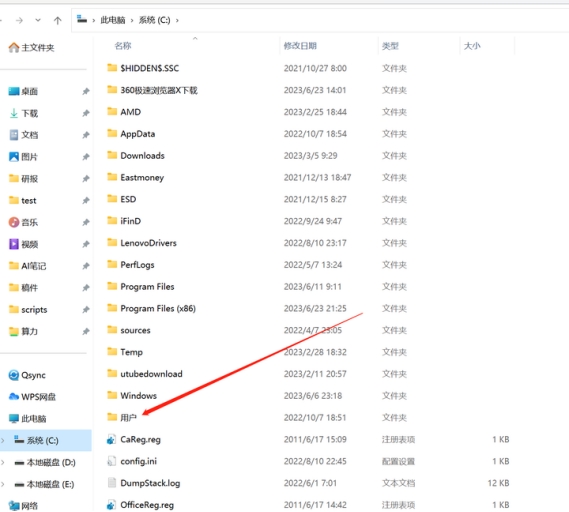Expand 本地磁盘 (D:) in the tree

click(3, 462)
